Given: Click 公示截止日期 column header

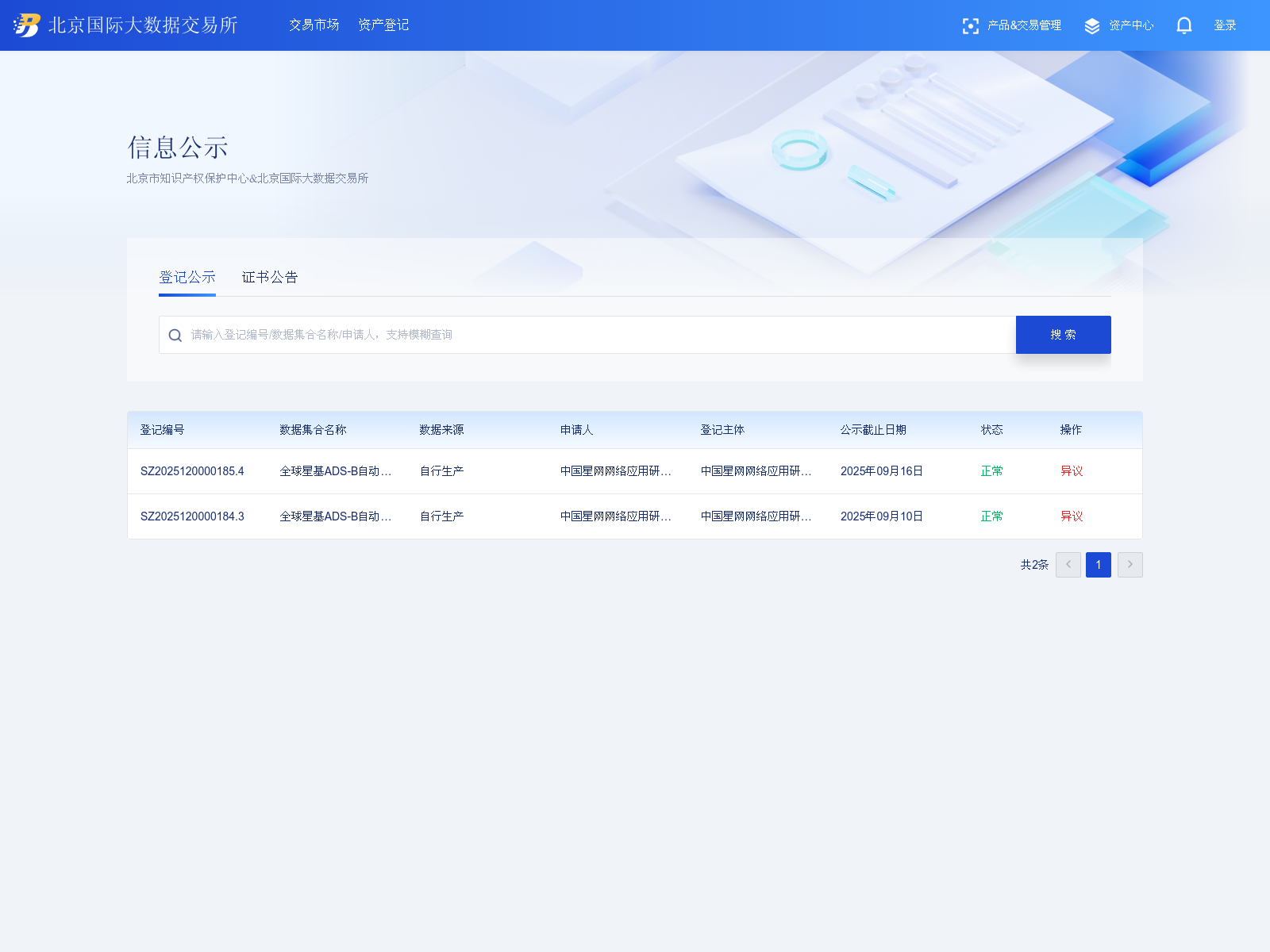Looking at the screenshot, I should (x=874, y=430).
